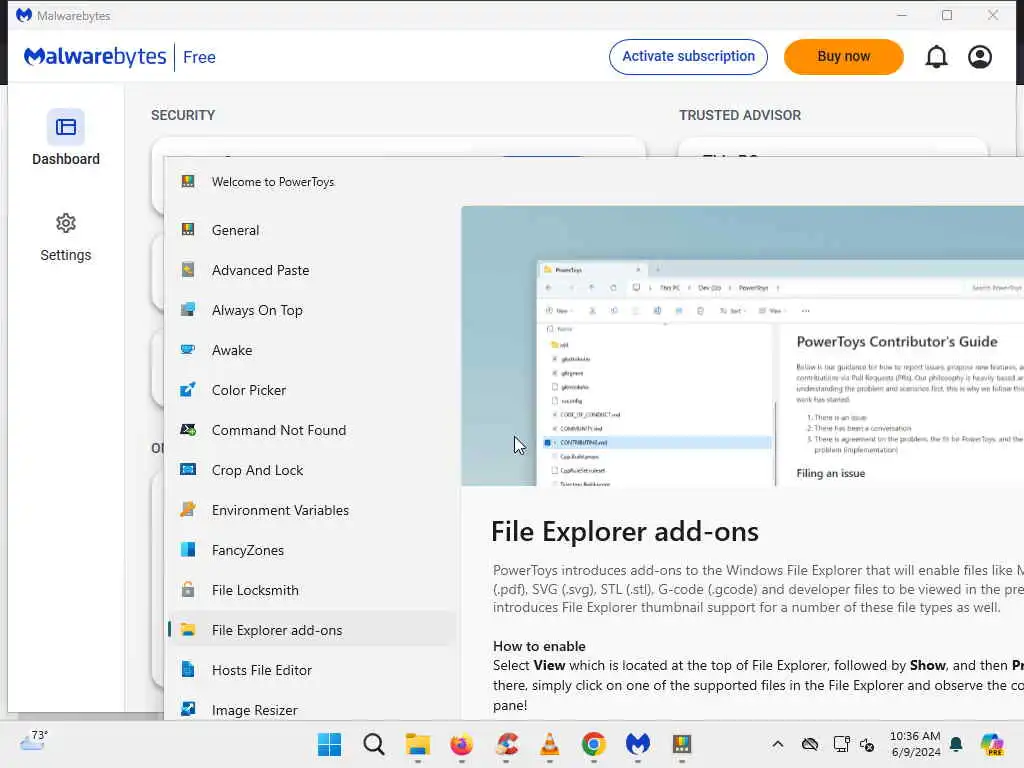
Task: Click the File Locksmith padlock icon
Action: (188, 590)
